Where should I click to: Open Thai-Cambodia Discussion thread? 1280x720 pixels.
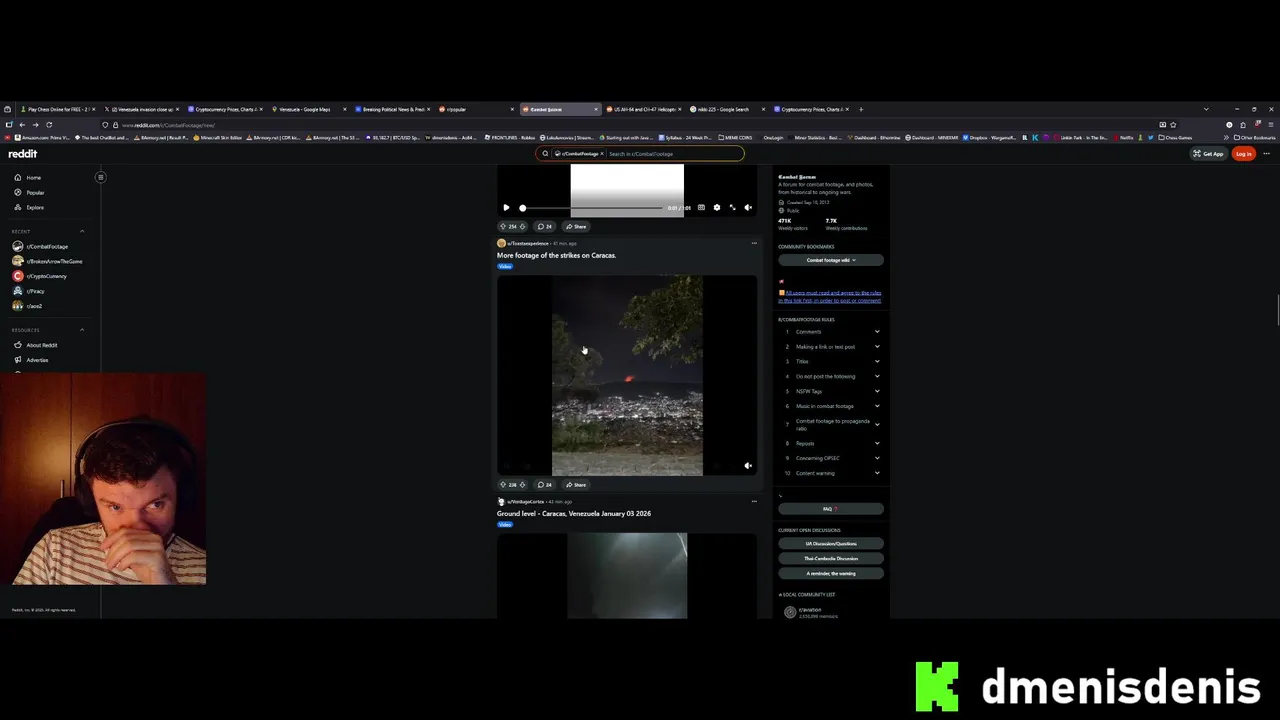(x=831, y=559)
